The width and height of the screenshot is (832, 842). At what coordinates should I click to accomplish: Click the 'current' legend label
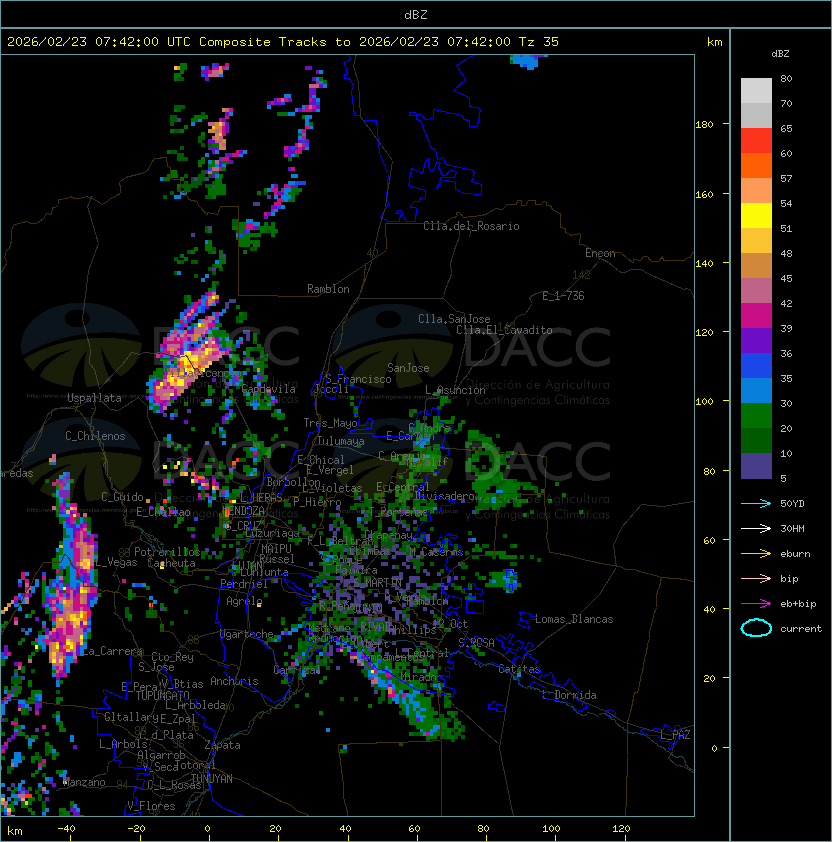click(801, 629)
